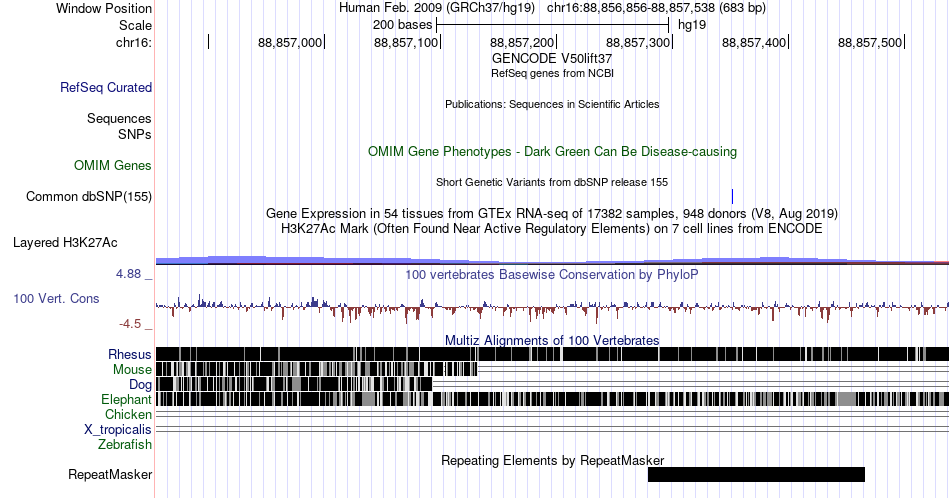Click the Window Position label
This screenshot has height=498, width=950.
click(104, 8)
